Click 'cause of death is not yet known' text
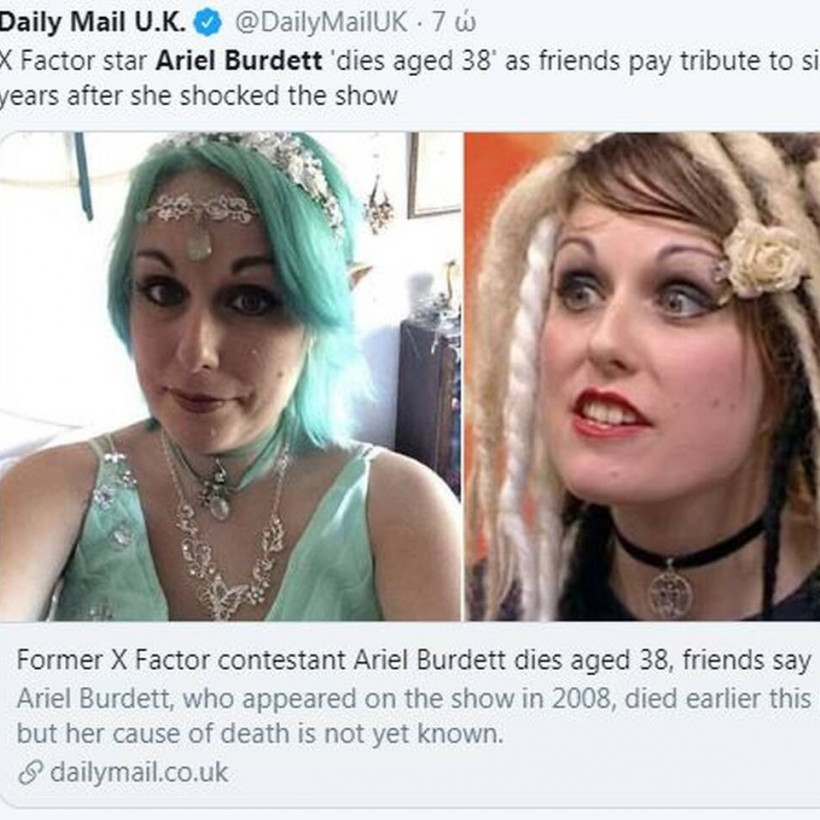The image size is (820, 820). pos(308,734)
